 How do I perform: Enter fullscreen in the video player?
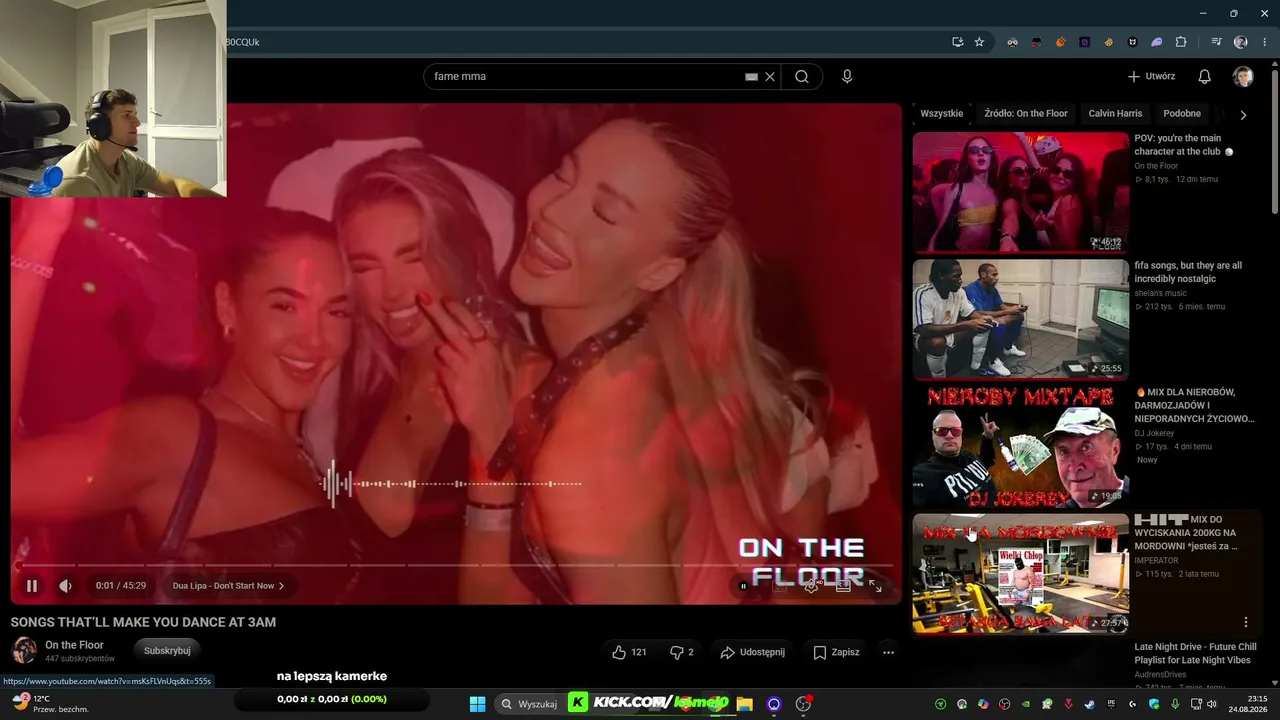coord(875,586)
